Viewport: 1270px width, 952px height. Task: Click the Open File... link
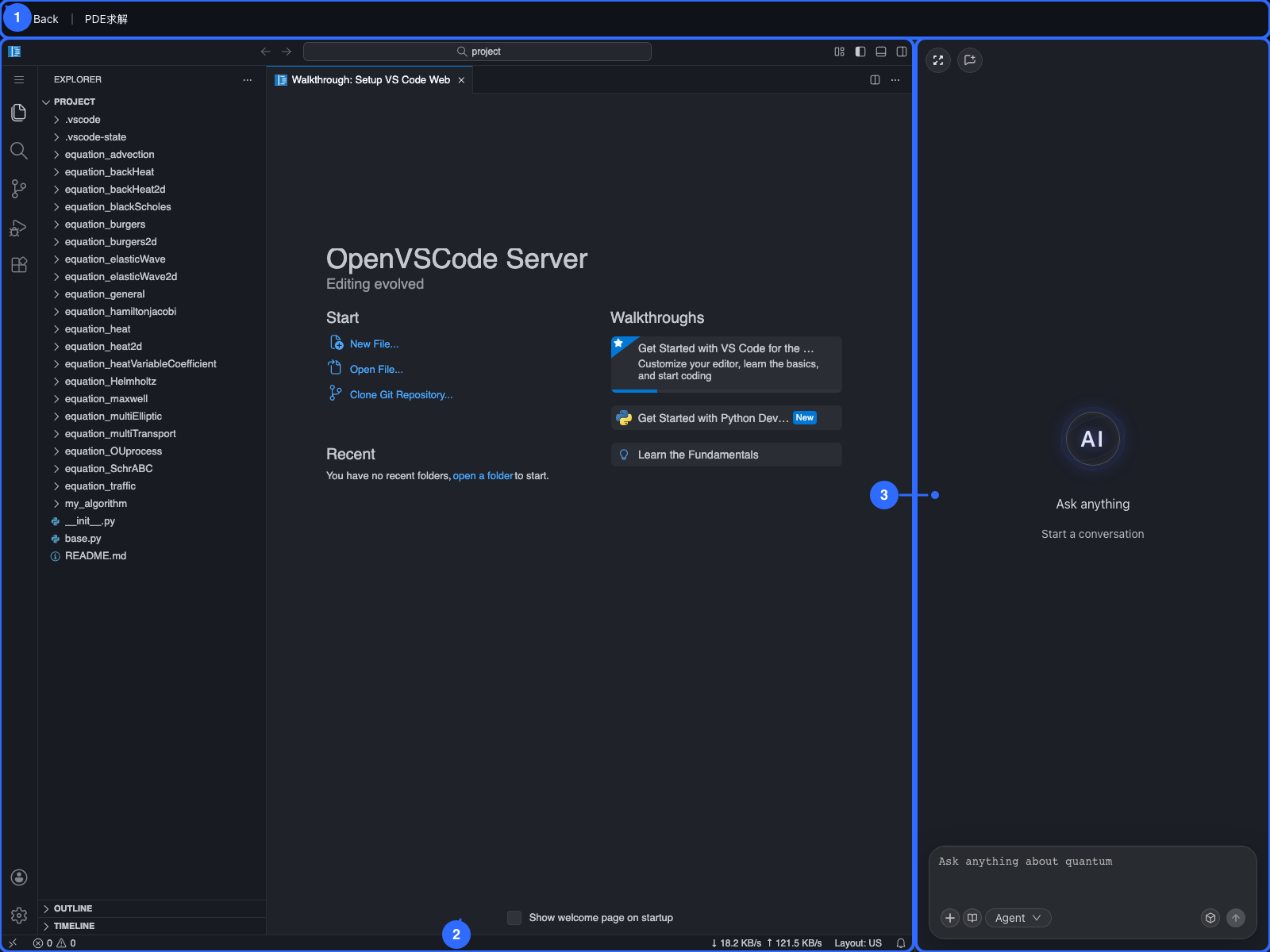click(x=376, y=370)
